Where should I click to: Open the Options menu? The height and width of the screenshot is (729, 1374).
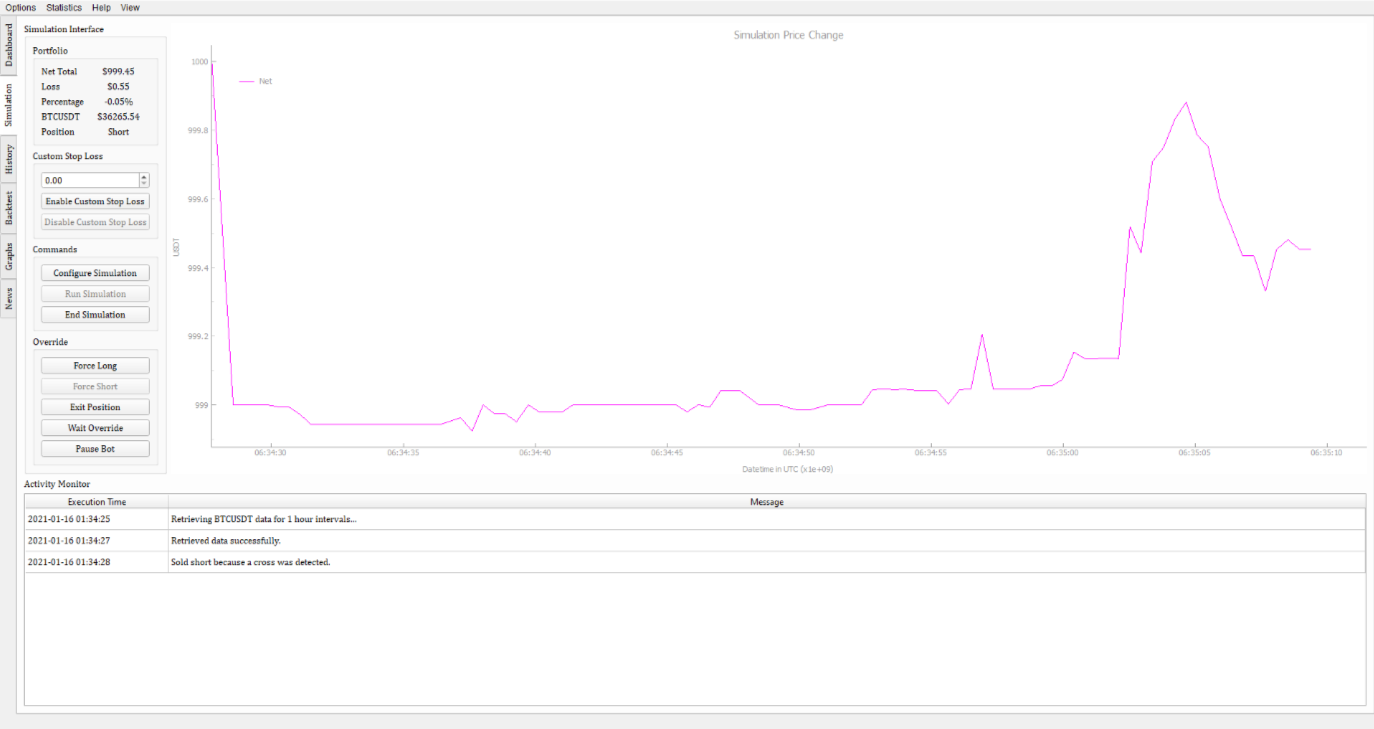20,7
